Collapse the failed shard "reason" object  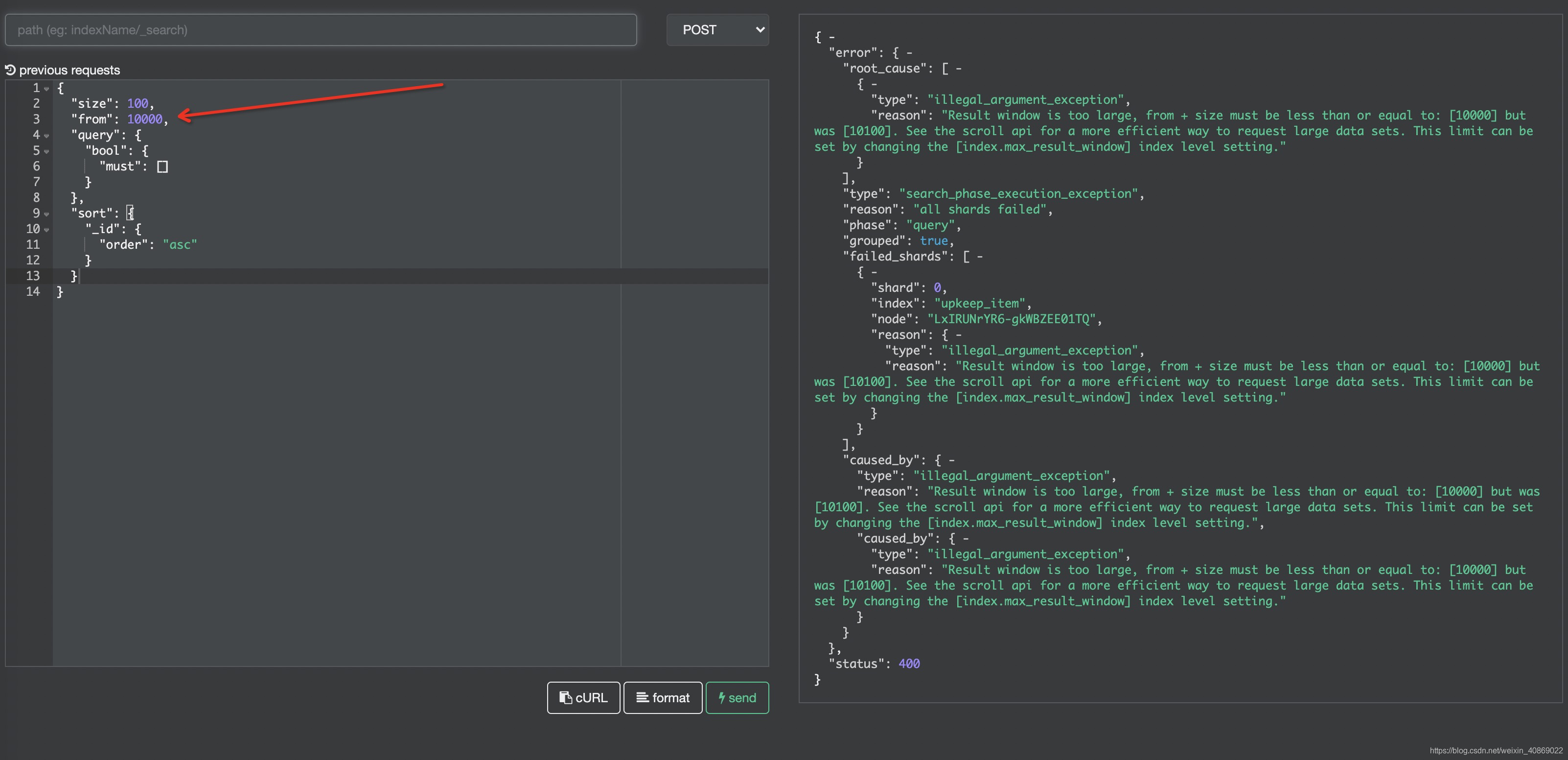point(959,335)
